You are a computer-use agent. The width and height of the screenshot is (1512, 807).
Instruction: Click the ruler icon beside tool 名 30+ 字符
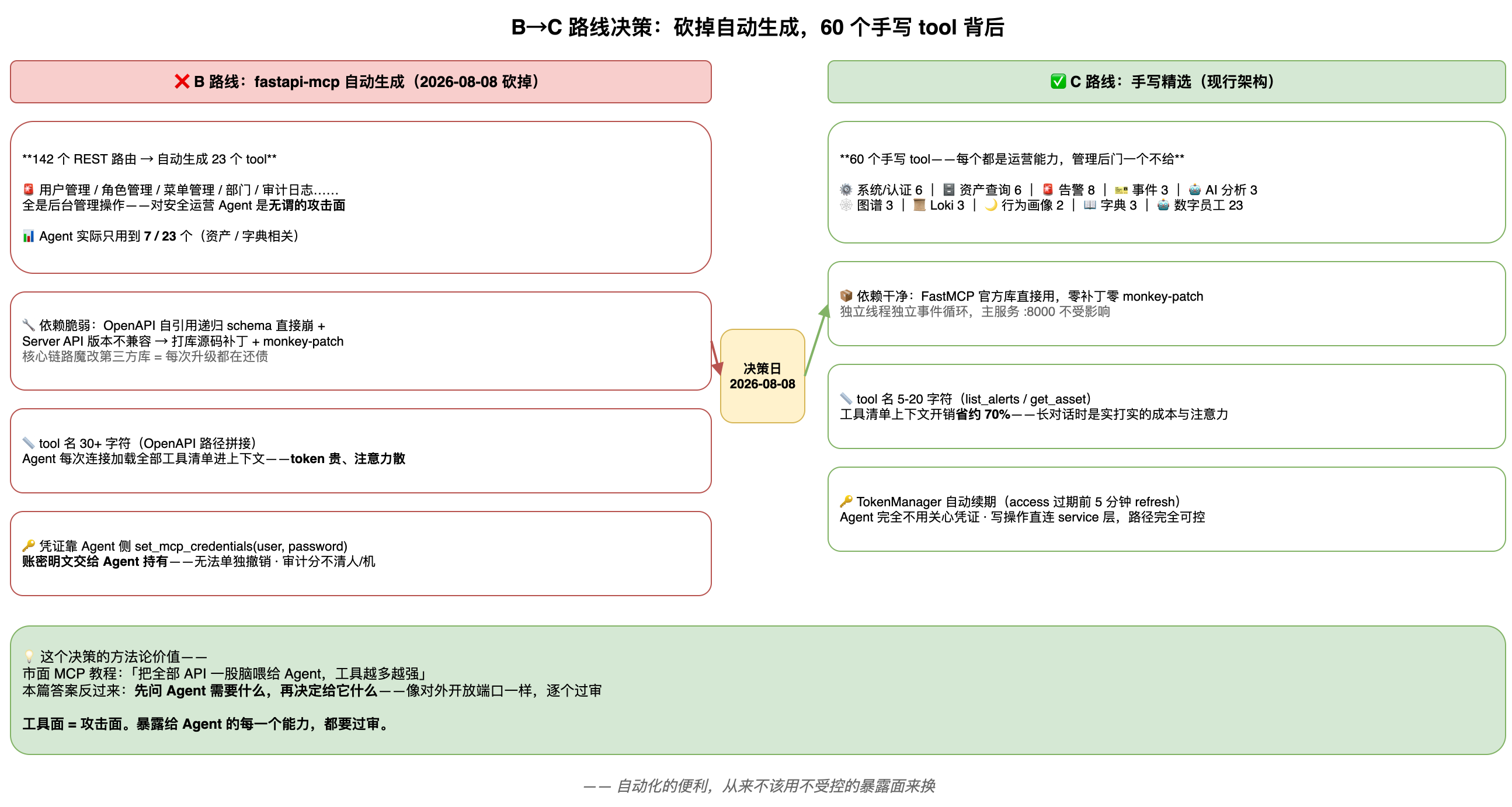tap(28, 443)
